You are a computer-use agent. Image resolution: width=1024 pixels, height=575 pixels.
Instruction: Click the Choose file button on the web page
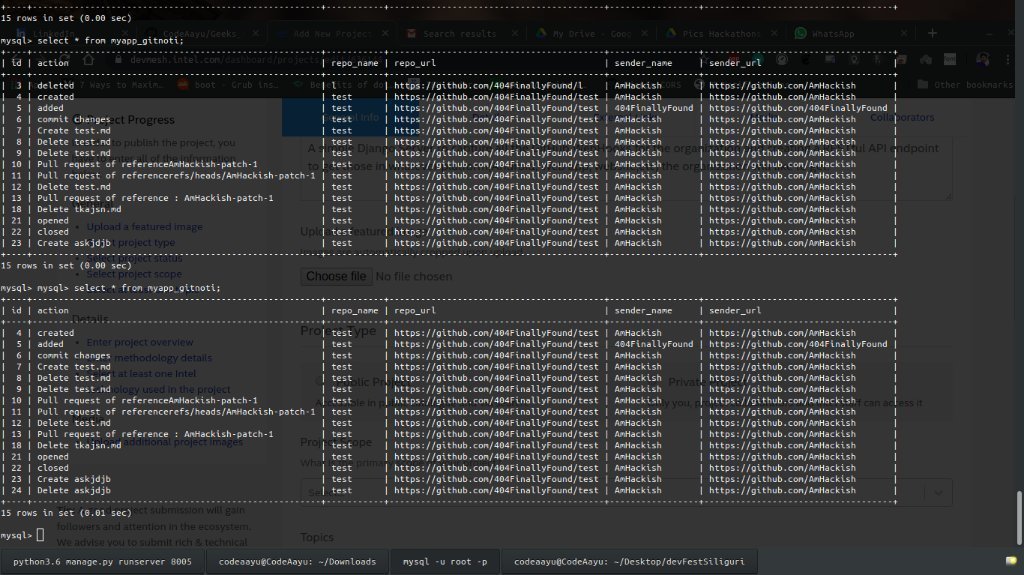[336, 276]
